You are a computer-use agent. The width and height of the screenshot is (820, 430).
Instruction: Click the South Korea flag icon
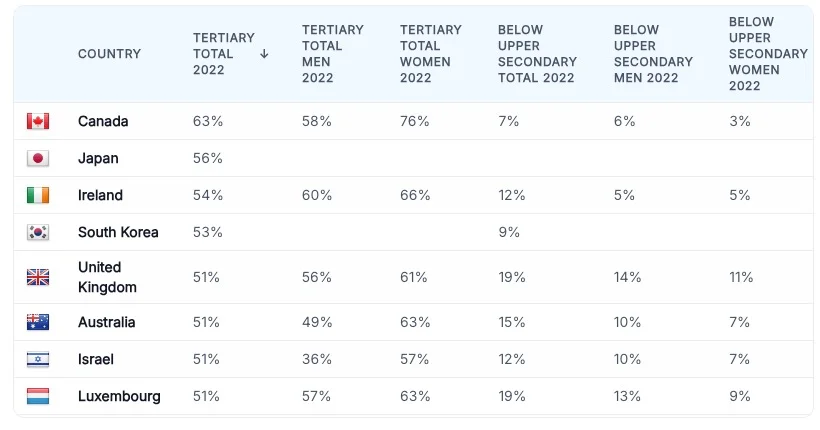click(x=38, y=232)
